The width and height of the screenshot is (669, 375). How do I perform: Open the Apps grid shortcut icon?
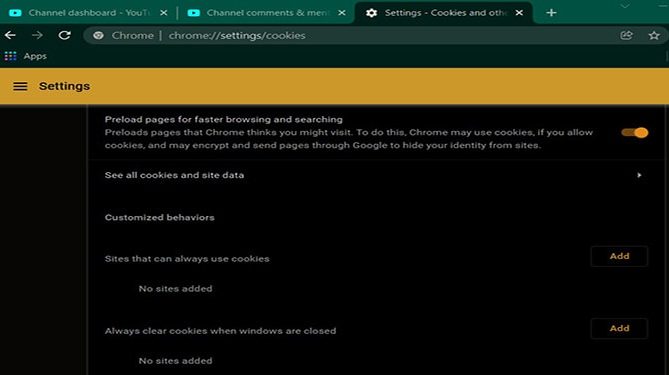pos(11,56)
